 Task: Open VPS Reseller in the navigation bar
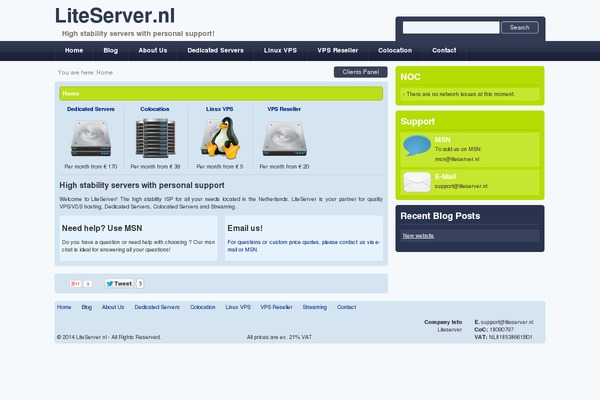[x=338, y=51]
